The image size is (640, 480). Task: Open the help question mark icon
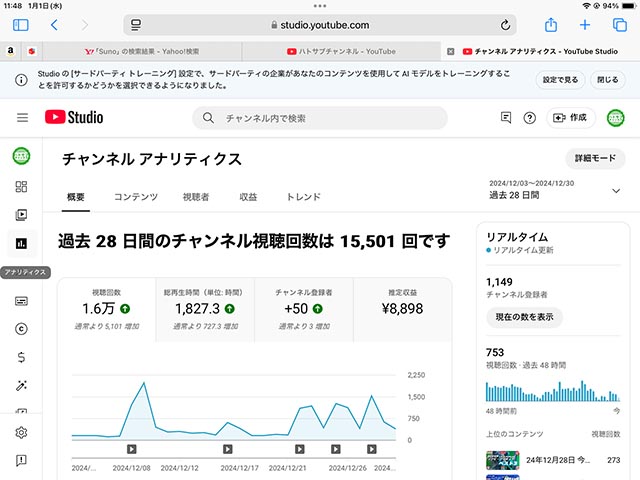point(529,118)
